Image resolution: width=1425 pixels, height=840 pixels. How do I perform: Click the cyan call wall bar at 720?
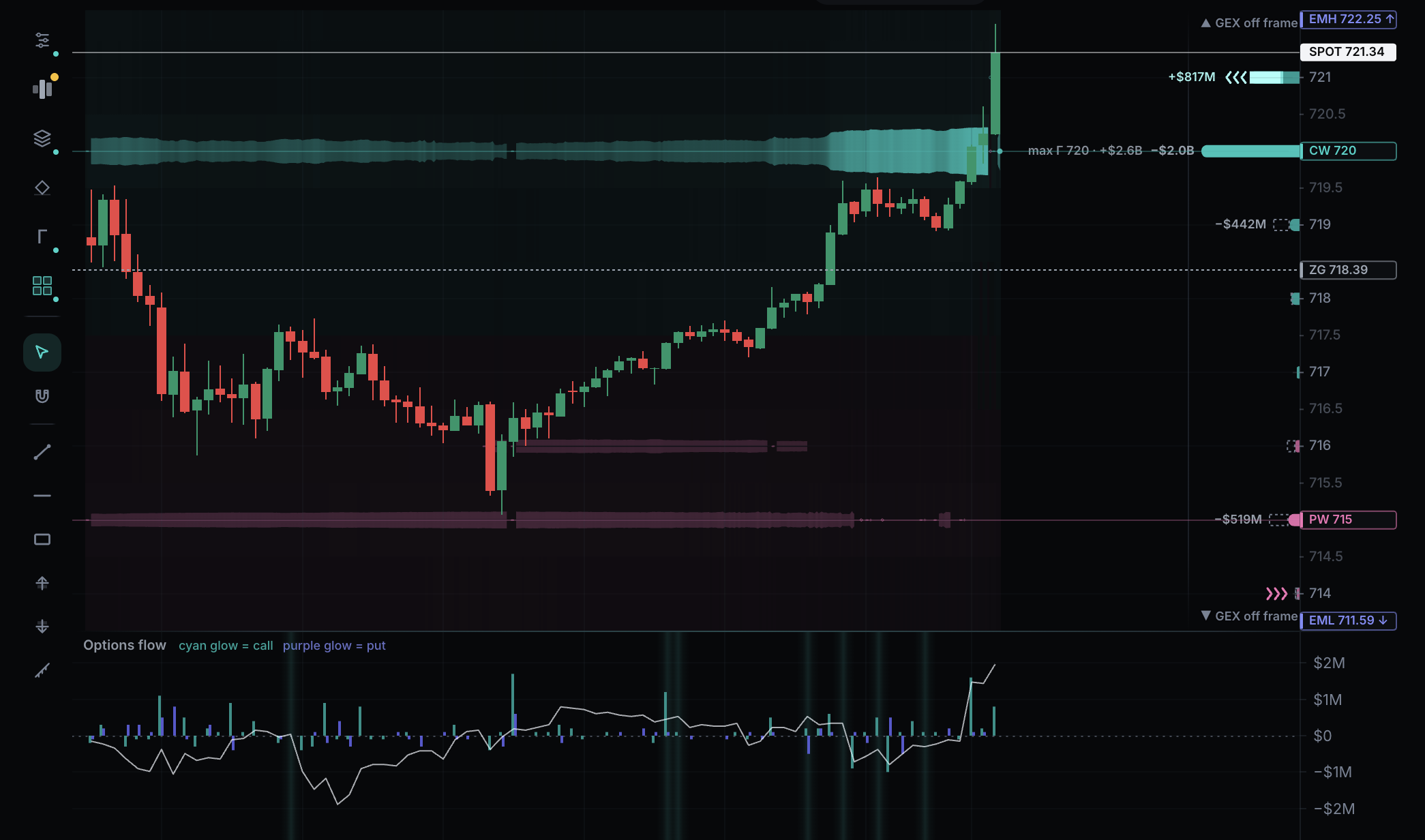(x=1250, y=151)
